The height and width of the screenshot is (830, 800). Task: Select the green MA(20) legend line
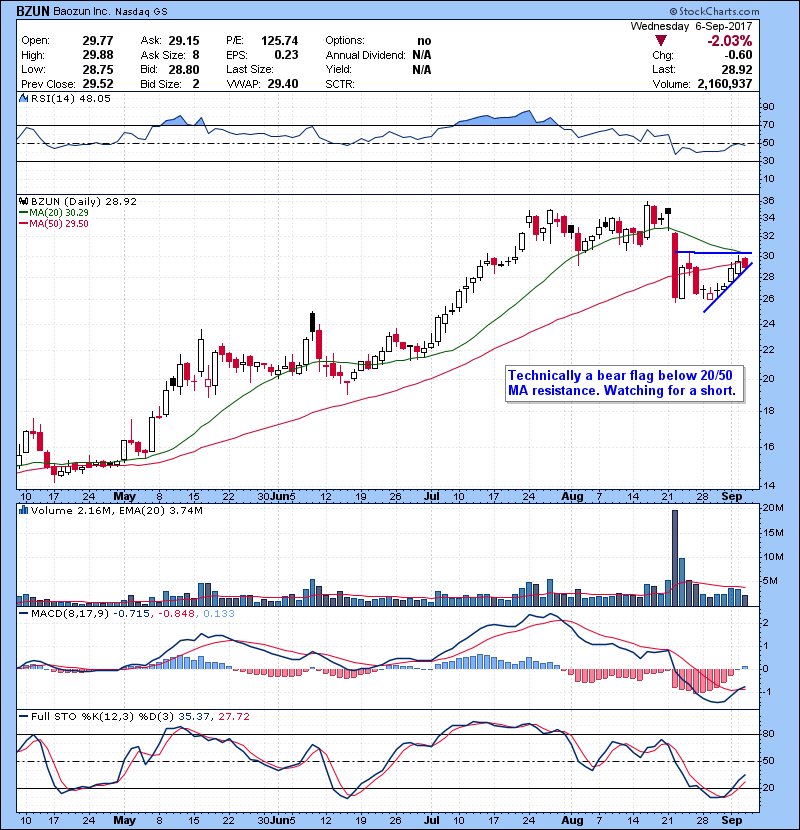click(24, 213)
